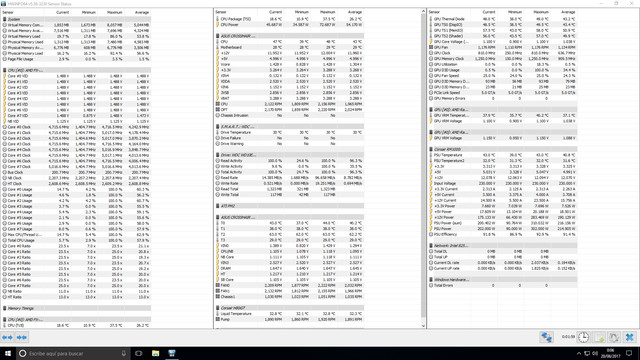Screen dimensions: 640x360
Task: Select the ATI PM2 group header
Action: point(289,206)
